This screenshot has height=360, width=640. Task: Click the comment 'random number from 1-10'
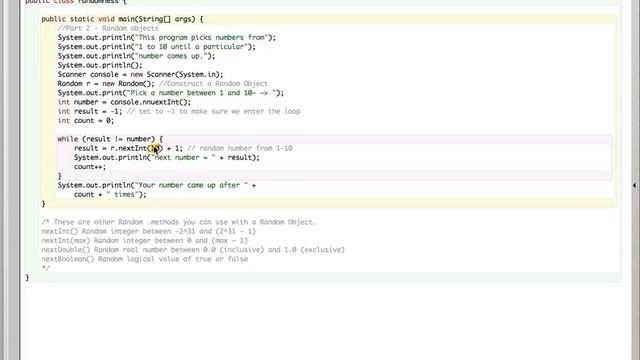click(x=246, y=148)
